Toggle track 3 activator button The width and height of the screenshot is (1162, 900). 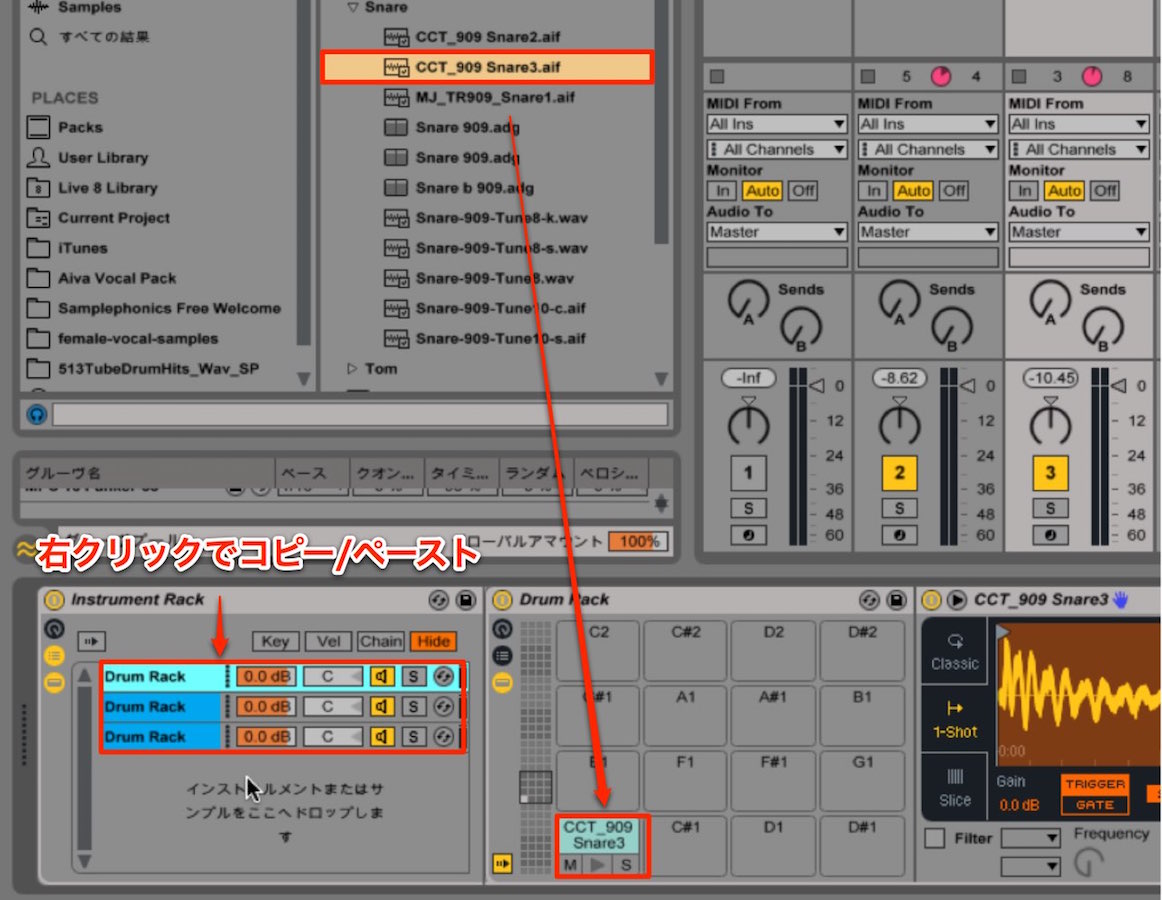tap(1050, 472)
